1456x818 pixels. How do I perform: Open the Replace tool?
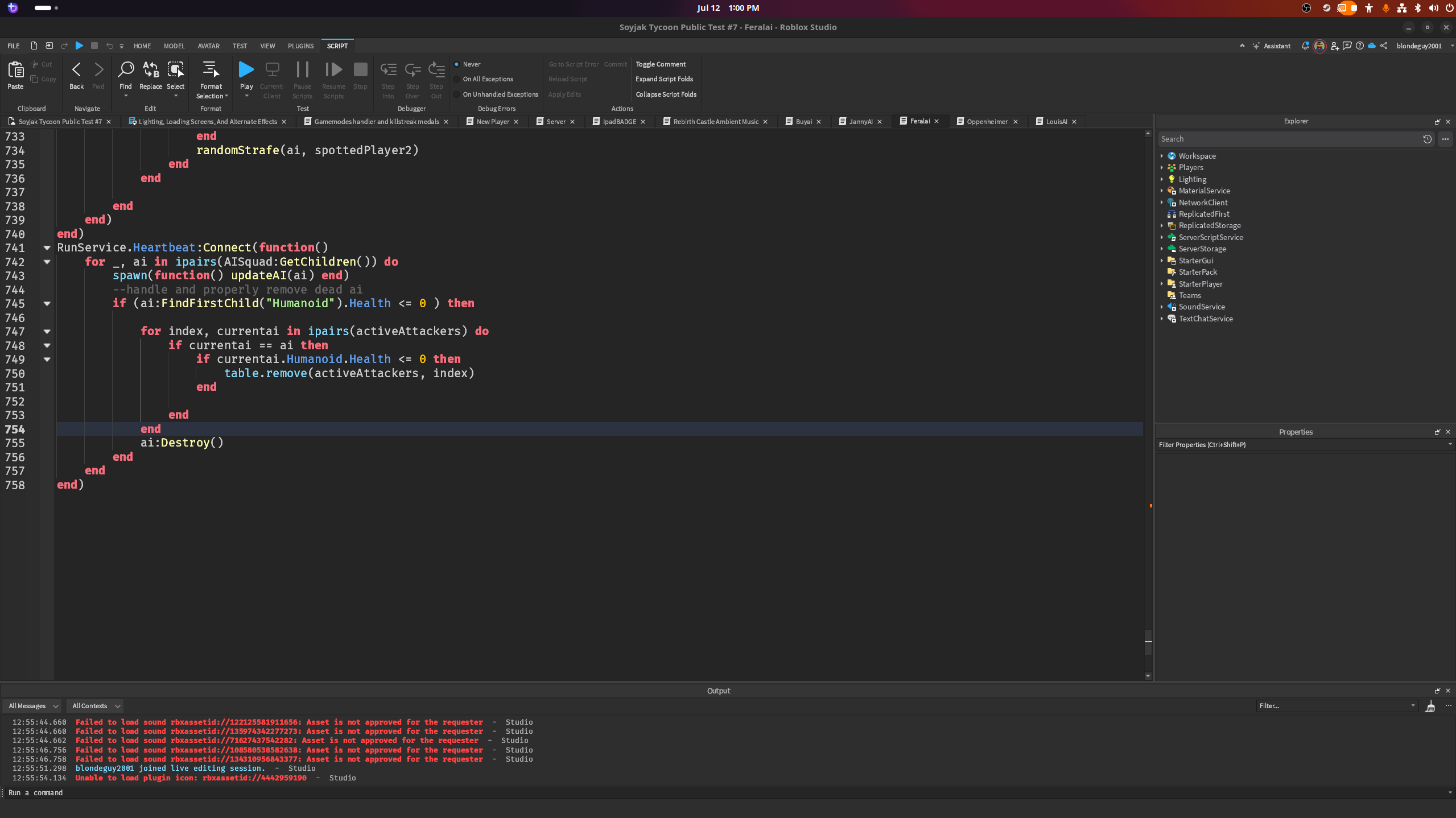coord(151,70)
